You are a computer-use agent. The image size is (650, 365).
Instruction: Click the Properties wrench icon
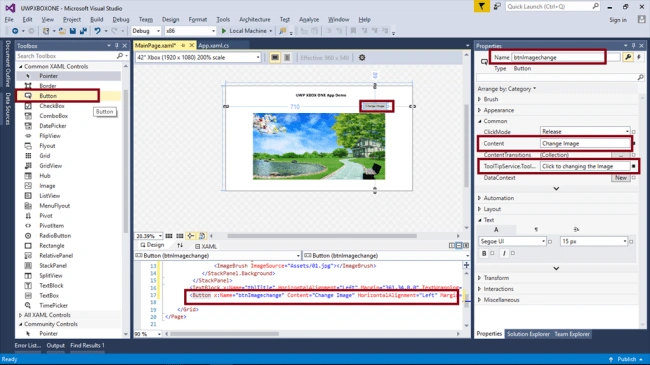click(x=628, y=57)
